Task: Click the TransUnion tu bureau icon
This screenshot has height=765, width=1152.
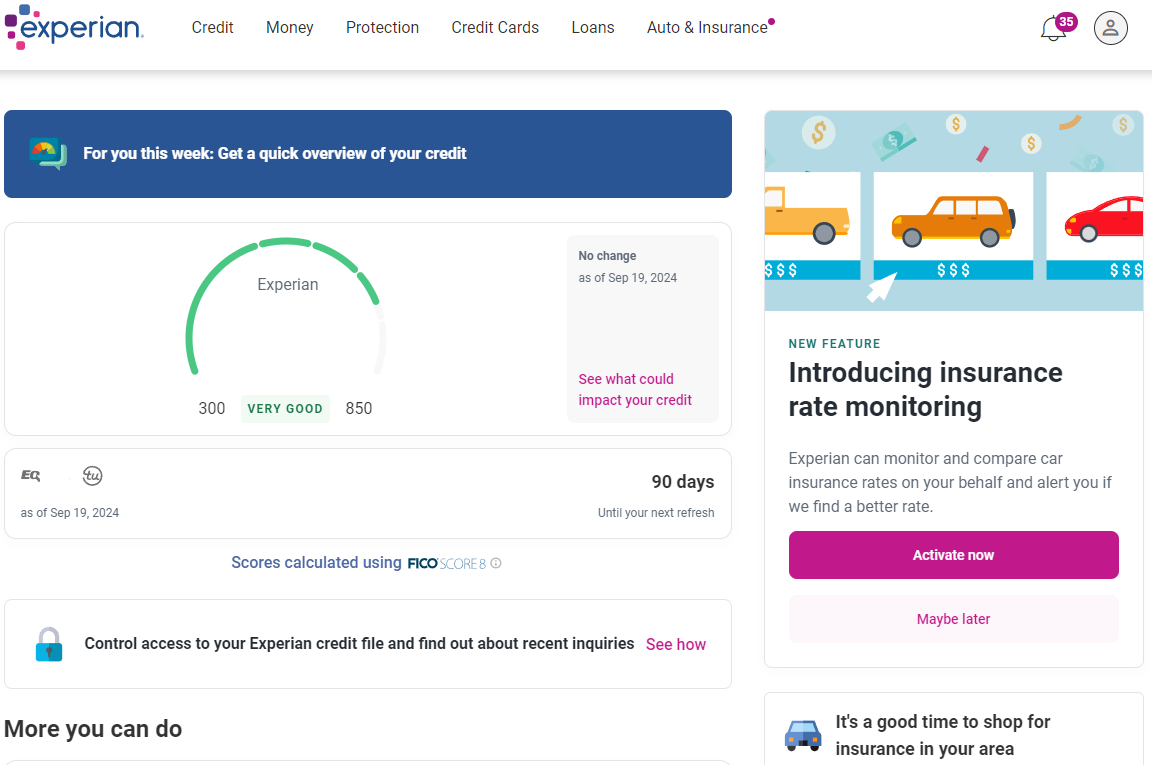Action: click(92, 476)
